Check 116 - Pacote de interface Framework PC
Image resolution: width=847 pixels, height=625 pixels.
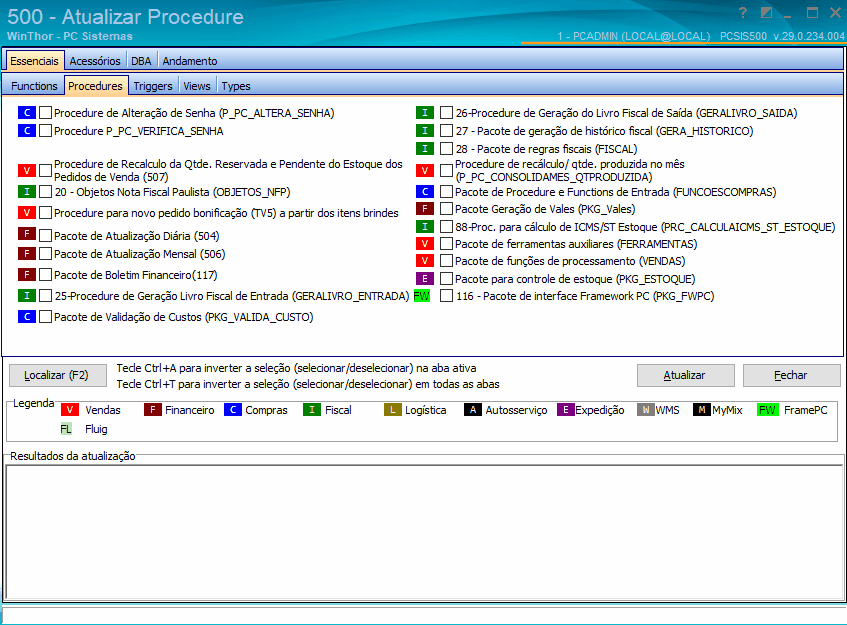[x=446, y=296]
